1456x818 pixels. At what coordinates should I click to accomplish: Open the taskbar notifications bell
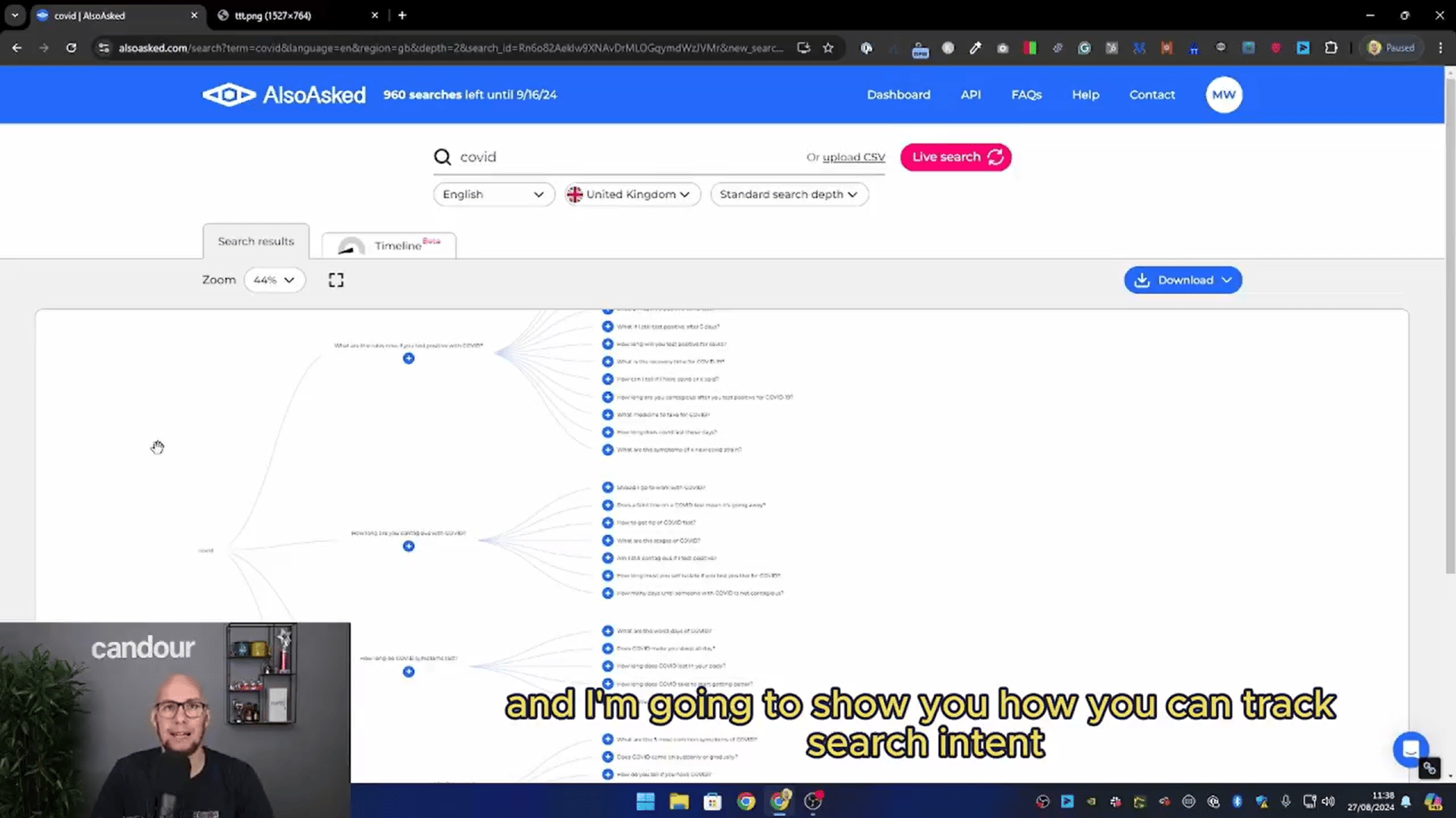point(1406,801)
